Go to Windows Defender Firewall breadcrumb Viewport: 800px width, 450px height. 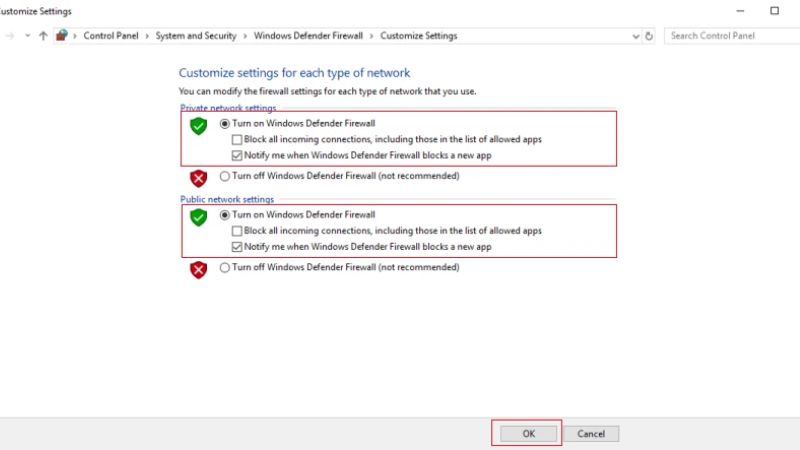pos(310,36)
